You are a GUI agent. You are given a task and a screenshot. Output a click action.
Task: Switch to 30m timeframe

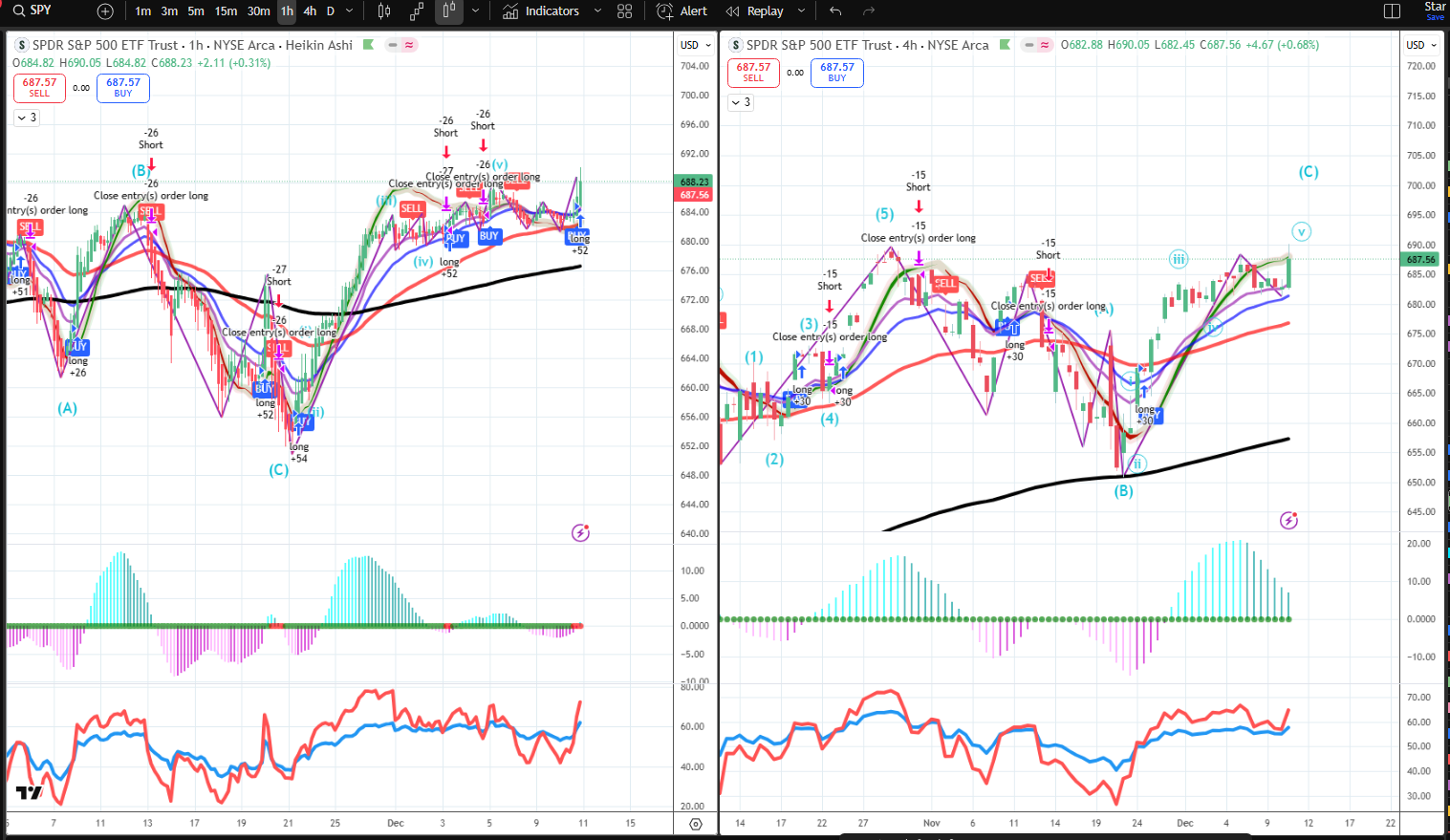point(258,11)
